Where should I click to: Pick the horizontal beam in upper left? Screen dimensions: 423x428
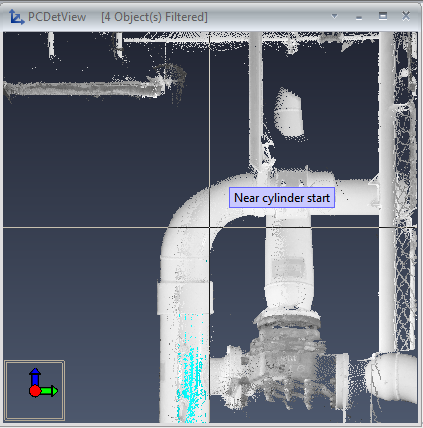point(83,89)
